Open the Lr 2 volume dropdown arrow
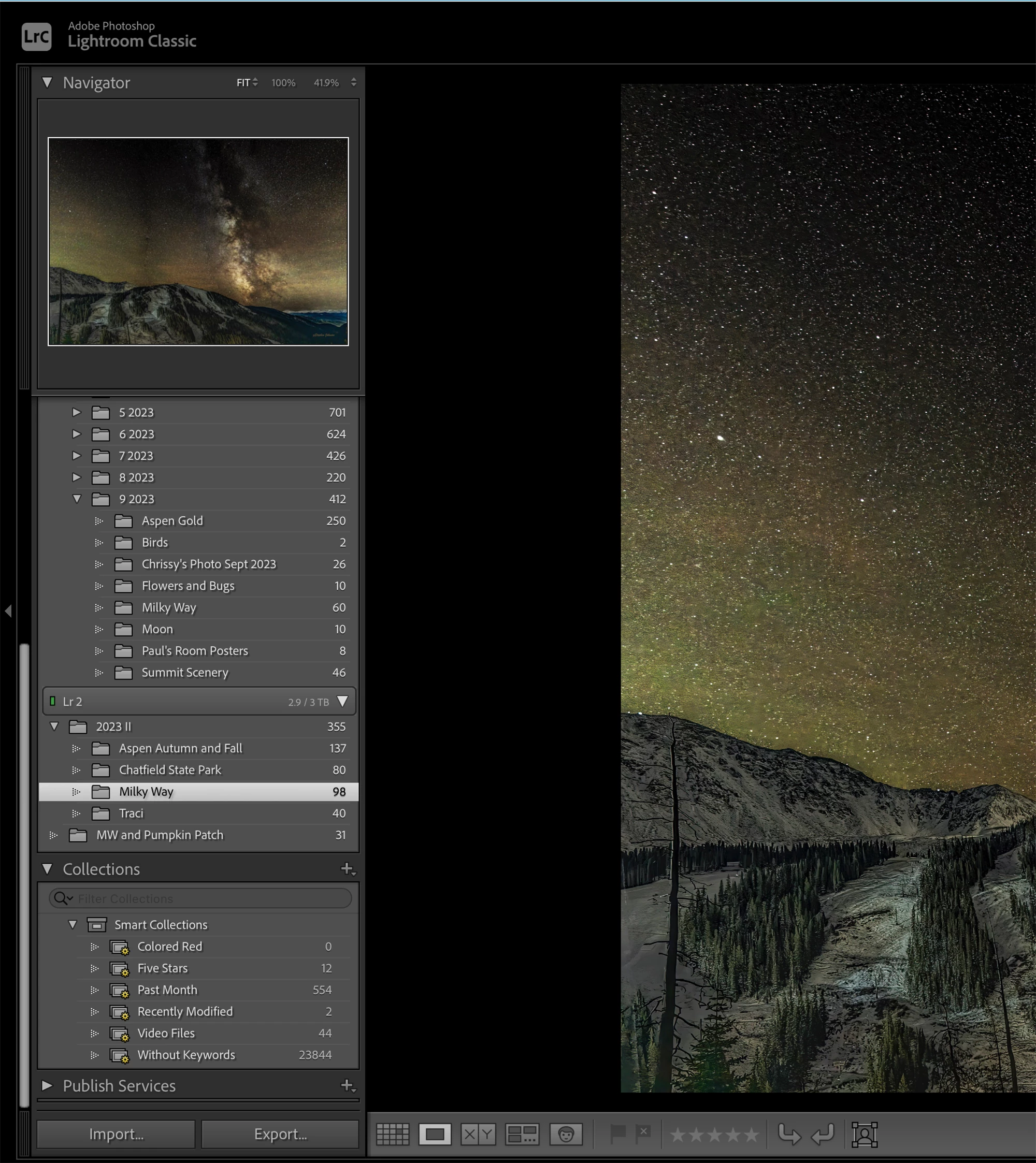The height and width of the screenshot is (1163, 1036). pyautogui.click(x=342, y=702)
